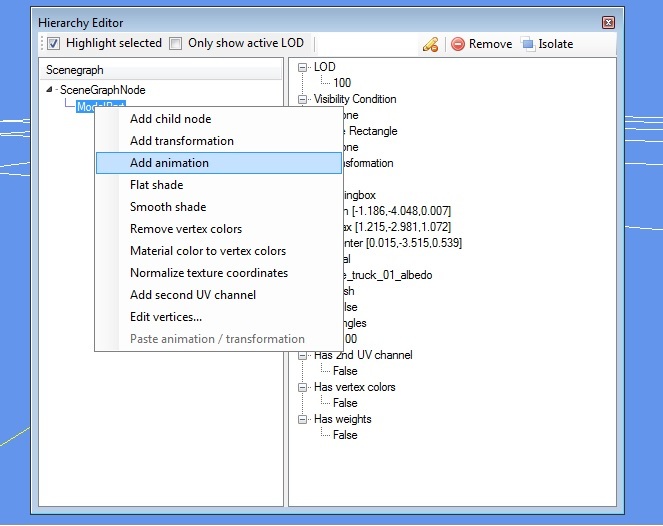Click the Visibility Condition label
The image size is (663, 526).
[x=355, y=99]
